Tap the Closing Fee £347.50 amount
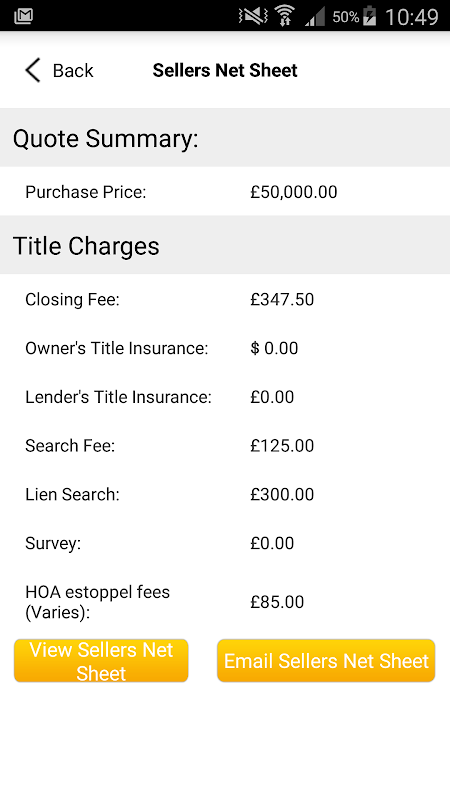This screenshot has height=800, width=450. click(x=282, y=299)
